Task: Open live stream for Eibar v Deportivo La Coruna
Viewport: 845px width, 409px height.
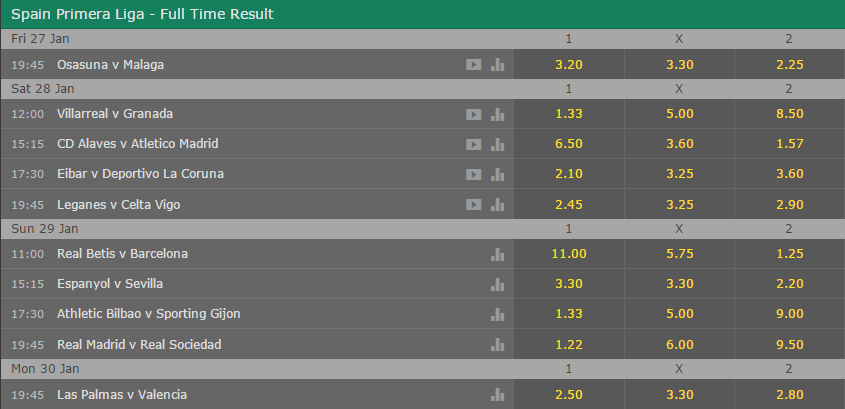Action: pyautogui.click(x=473, y=174)
